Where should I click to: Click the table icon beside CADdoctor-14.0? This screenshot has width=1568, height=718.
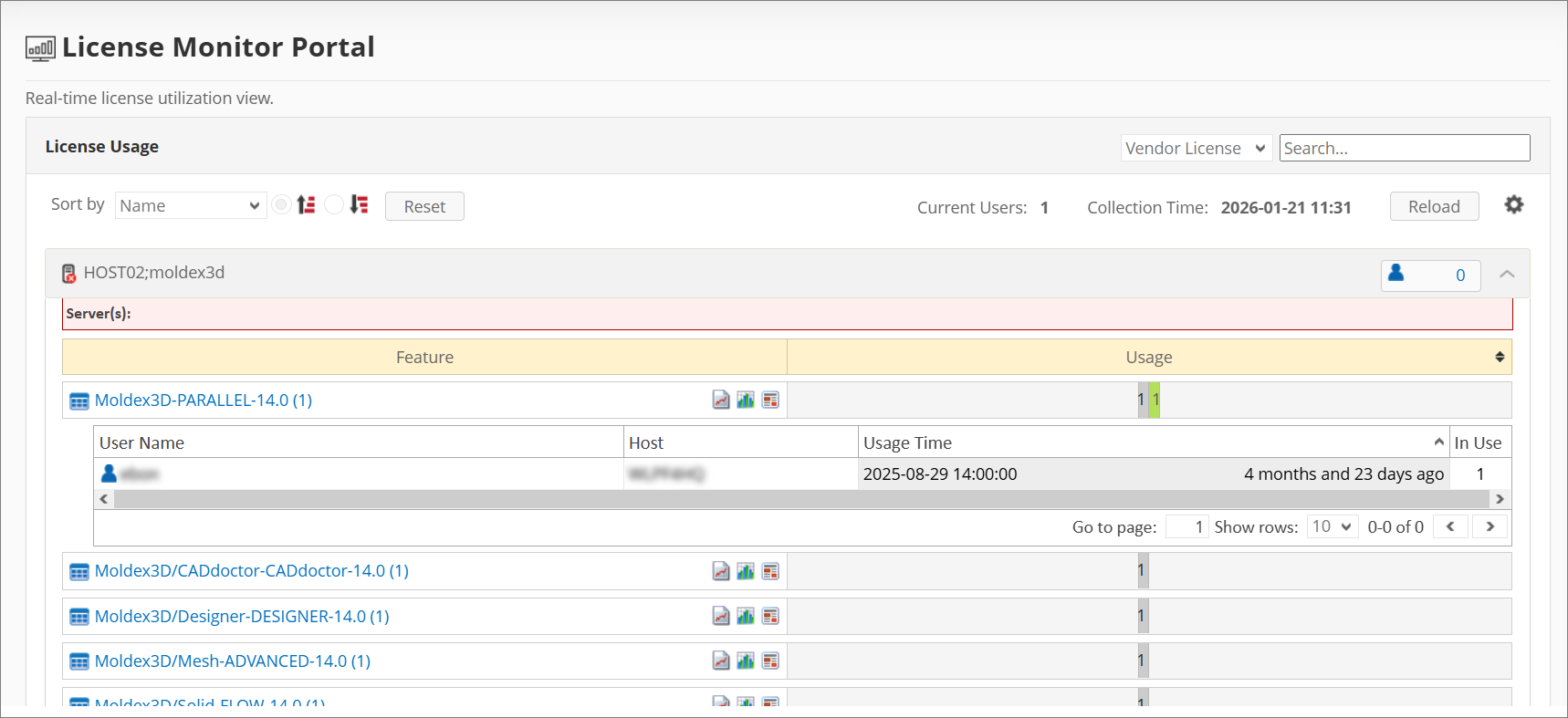click(x=79, y=572)
